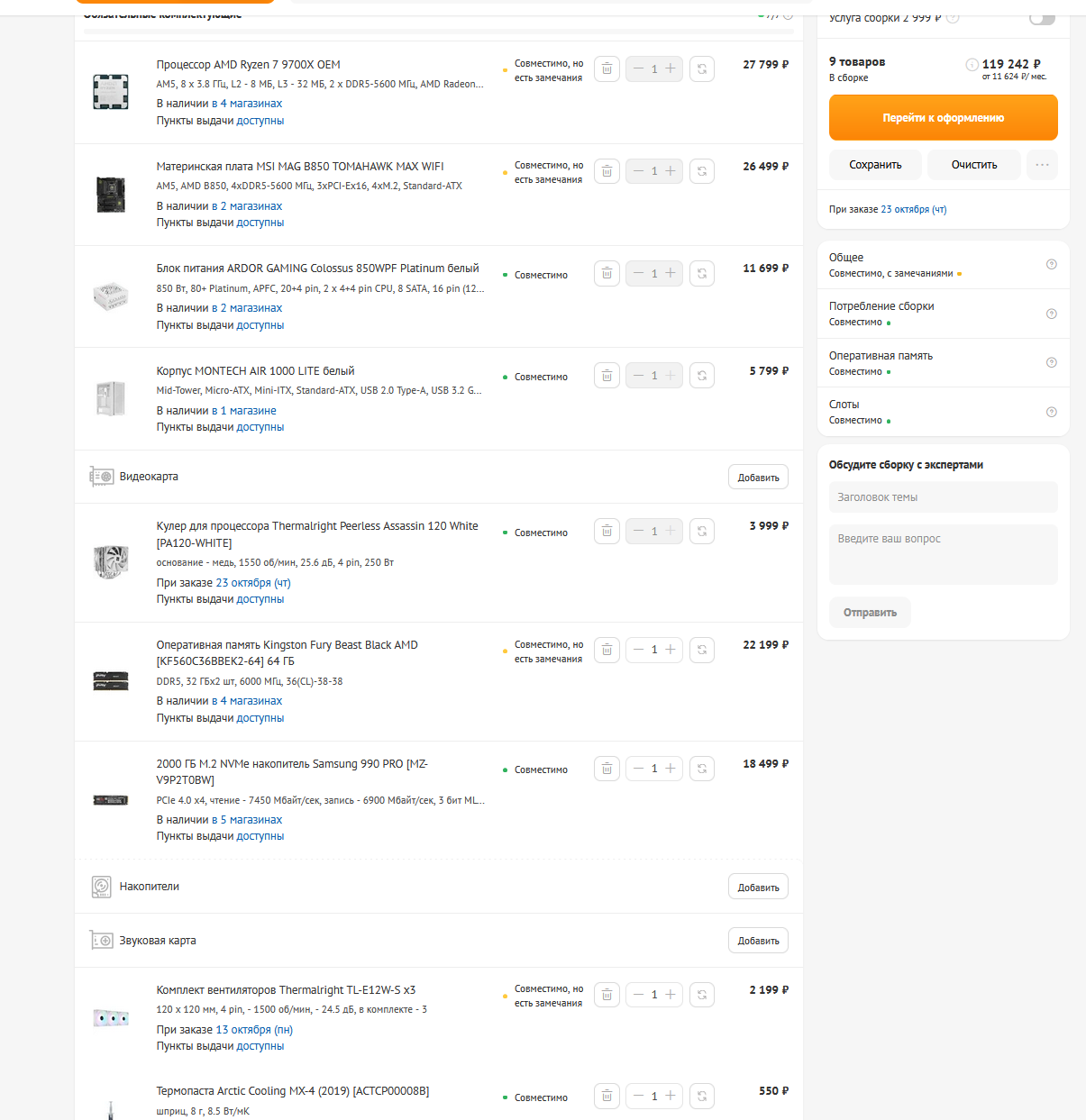Open the MSI motherboard thumbnail image
This screenshot has height=1120, width=1086.
coord(111,194)
